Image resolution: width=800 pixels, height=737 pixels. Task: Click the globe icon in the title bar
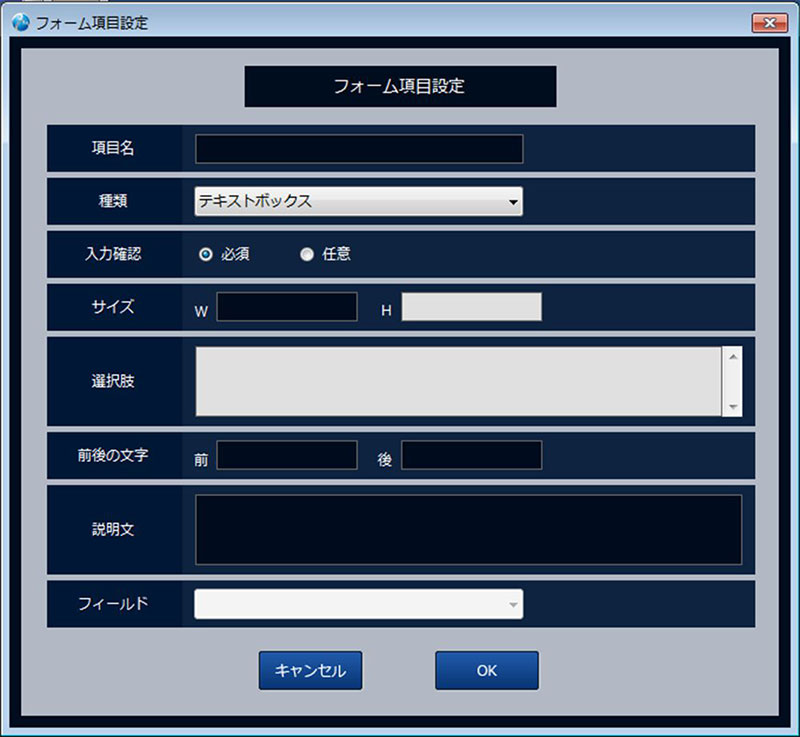tap(21, 22)
